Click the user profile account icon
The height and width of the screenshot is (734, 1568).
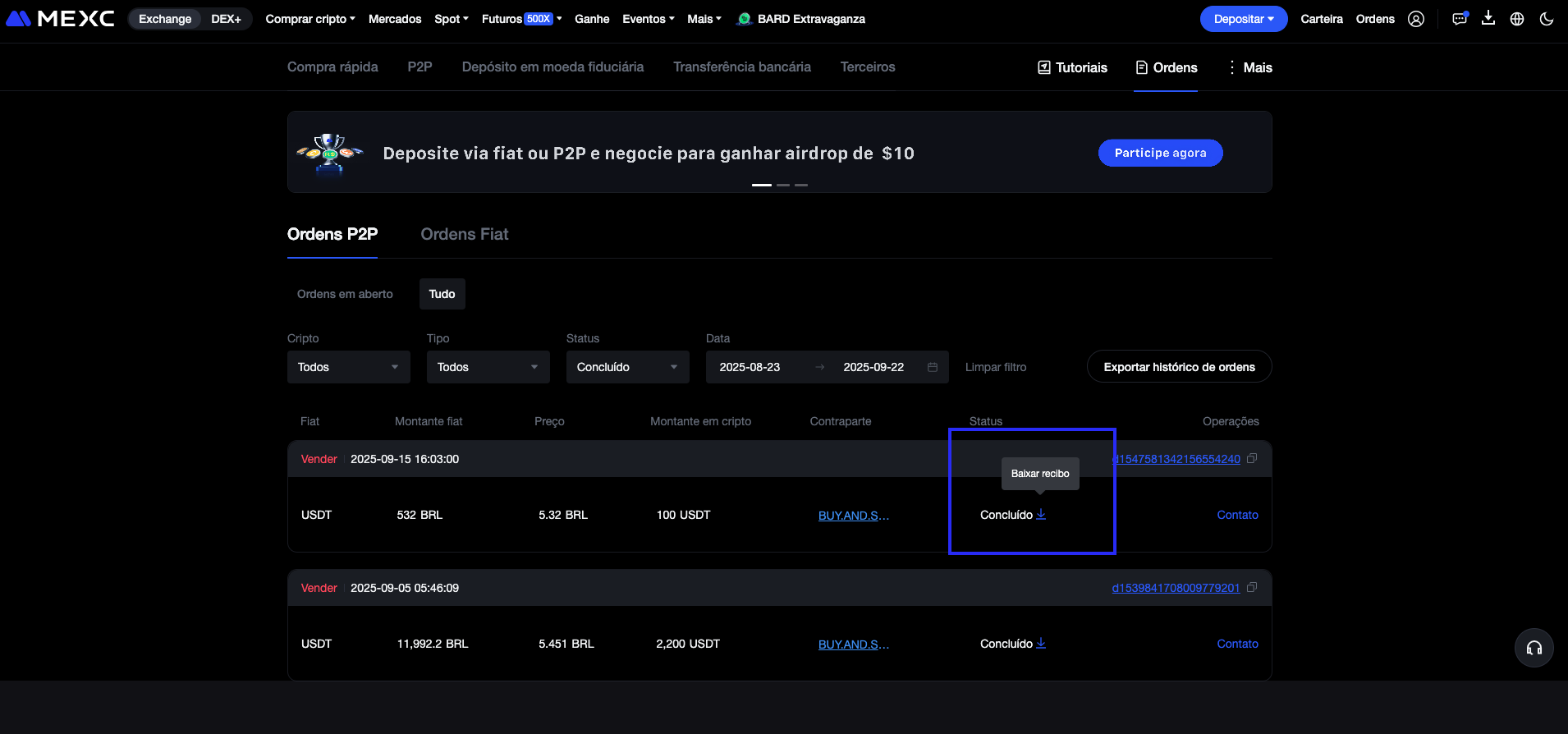1416,19
